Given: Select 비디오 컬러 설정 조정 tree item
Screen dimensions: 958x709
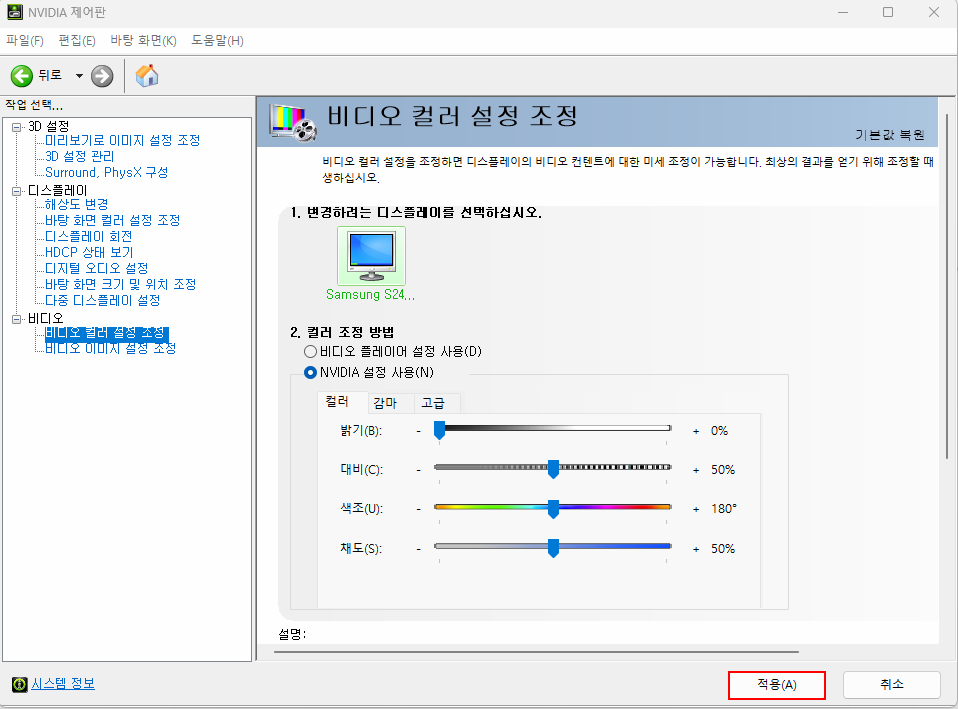Looking at the screenshot, I should pos(107,333).
